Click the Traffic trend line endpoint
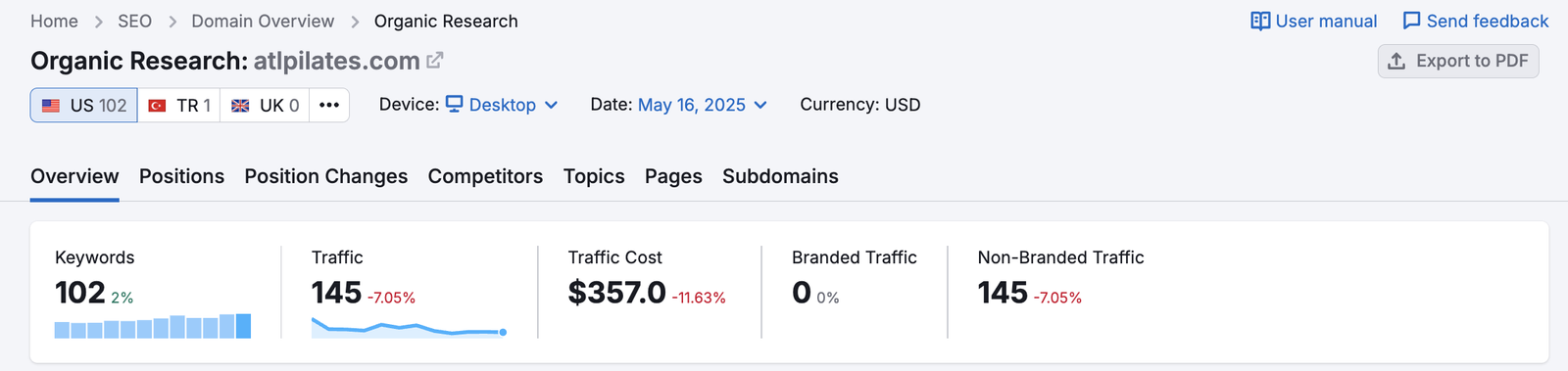Screen dimensions: 1568x371 [x=503, y=333]
